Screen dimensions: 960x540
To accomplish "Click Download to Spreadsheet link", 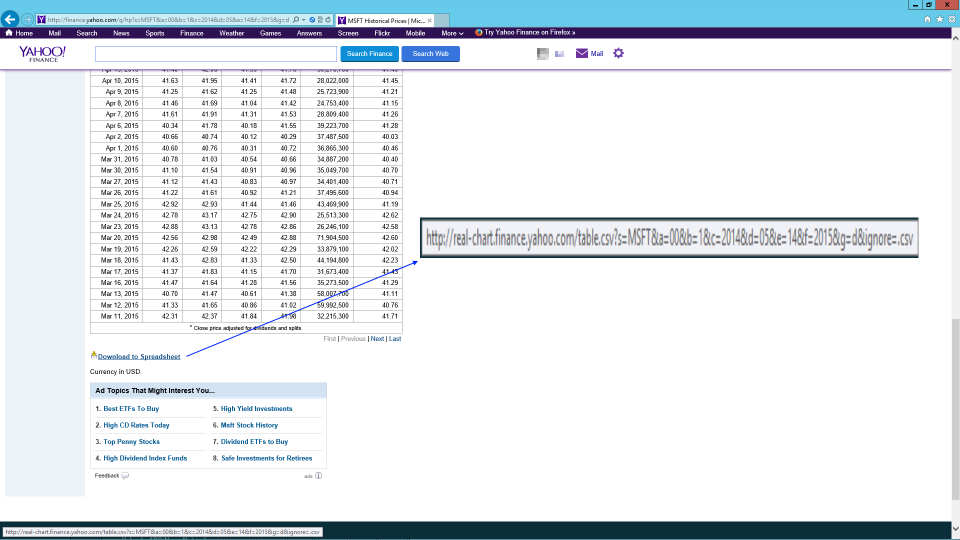I will [x=139, y=356].
